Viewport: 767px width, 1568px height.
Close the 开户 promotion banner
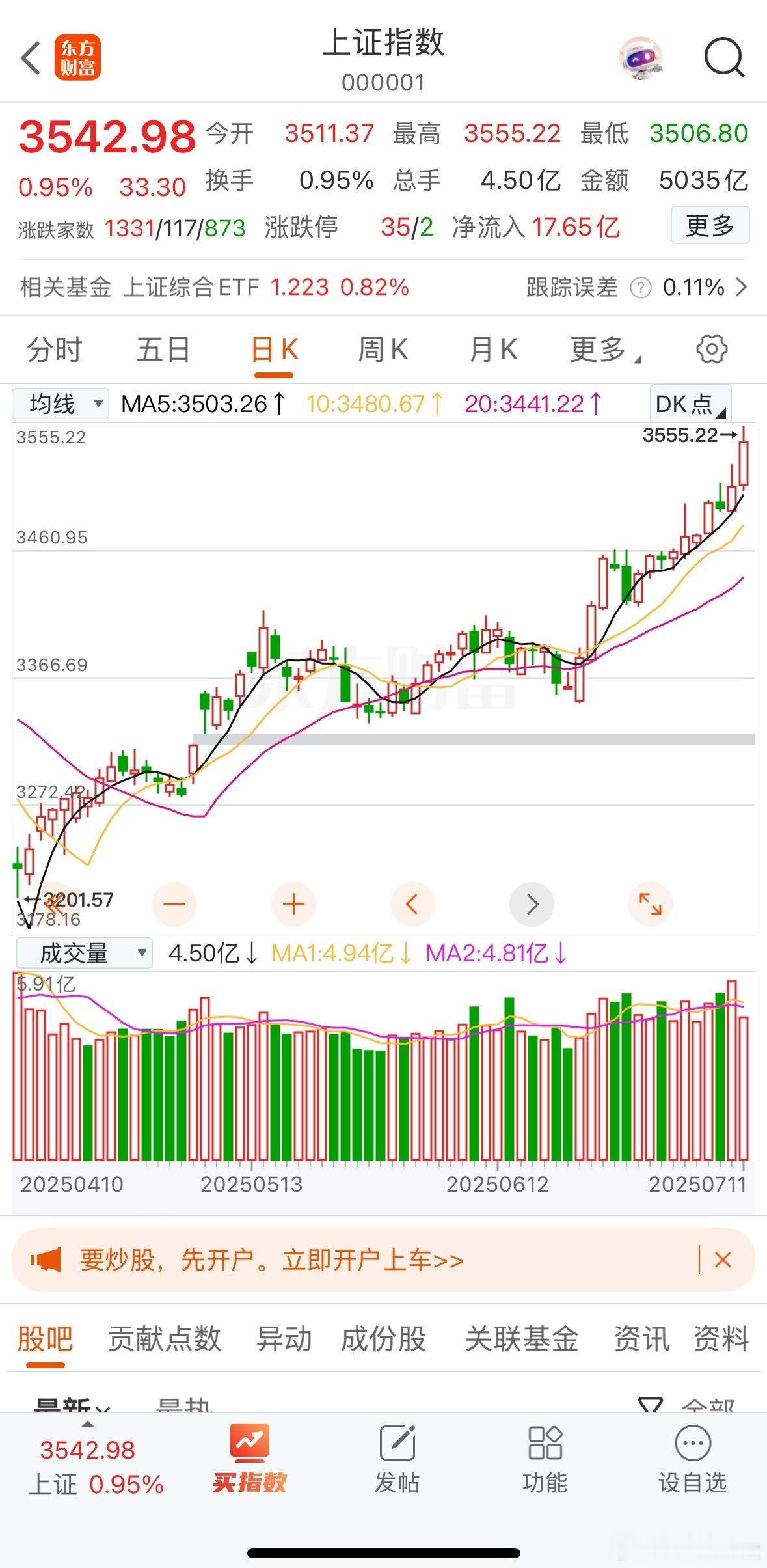(723, 1260)
